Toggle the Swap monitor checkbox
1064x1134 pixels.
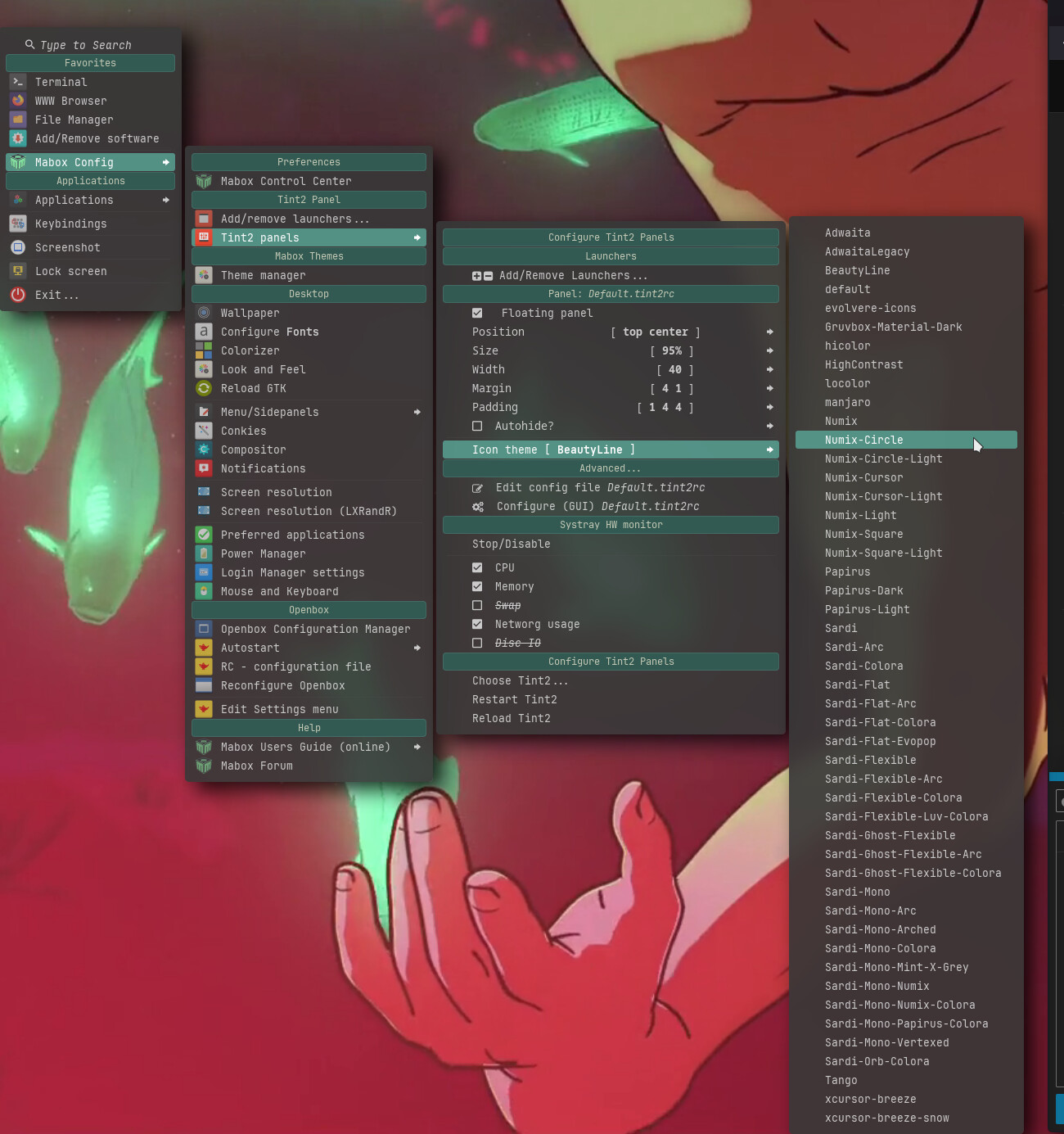(x=477, y=605)
